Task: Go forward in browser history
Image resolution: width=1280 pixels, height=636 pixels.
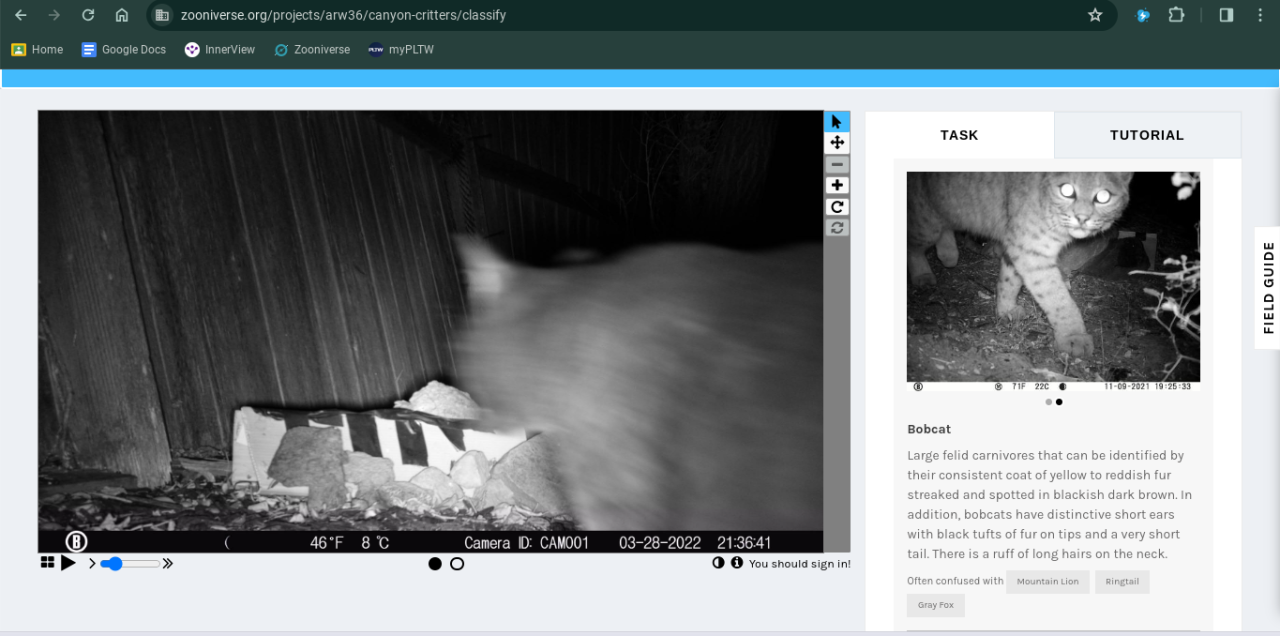Action: 54,15
